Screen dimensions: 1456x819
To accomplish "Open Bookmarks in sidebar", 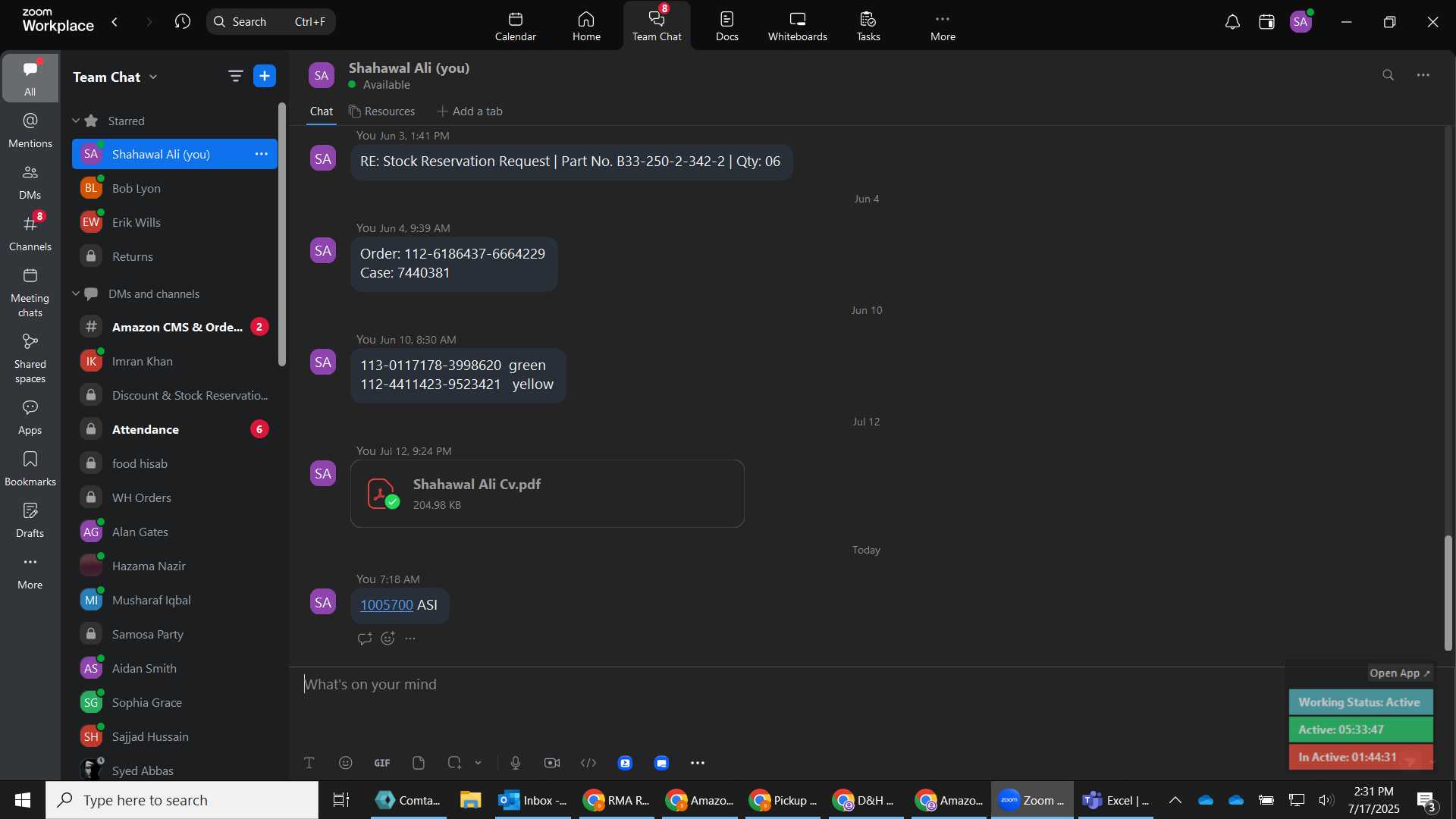I will pos(30,469).
